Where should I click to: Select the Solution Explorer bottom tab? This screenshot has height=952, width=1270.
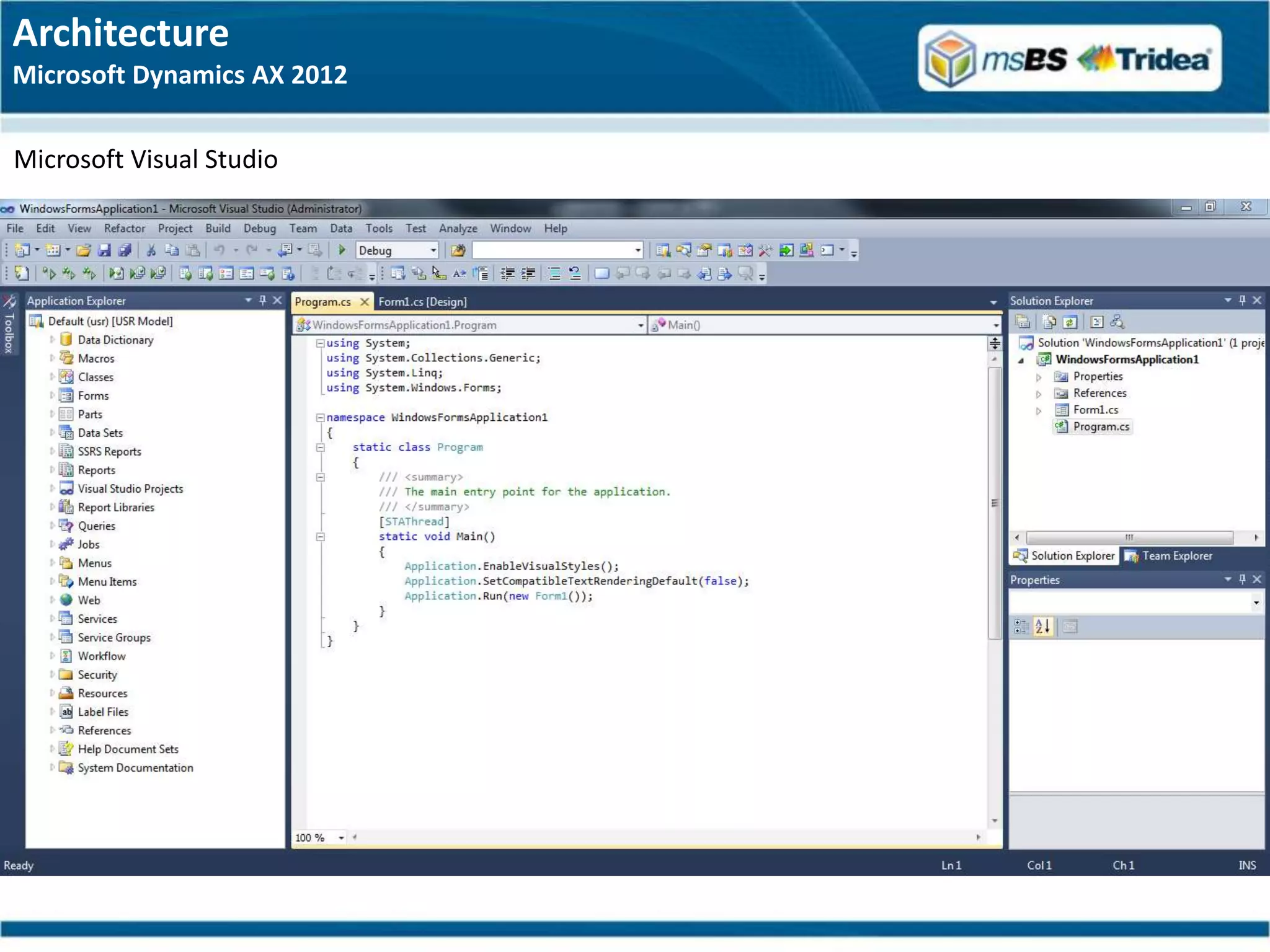click(x=1064, y=556)
